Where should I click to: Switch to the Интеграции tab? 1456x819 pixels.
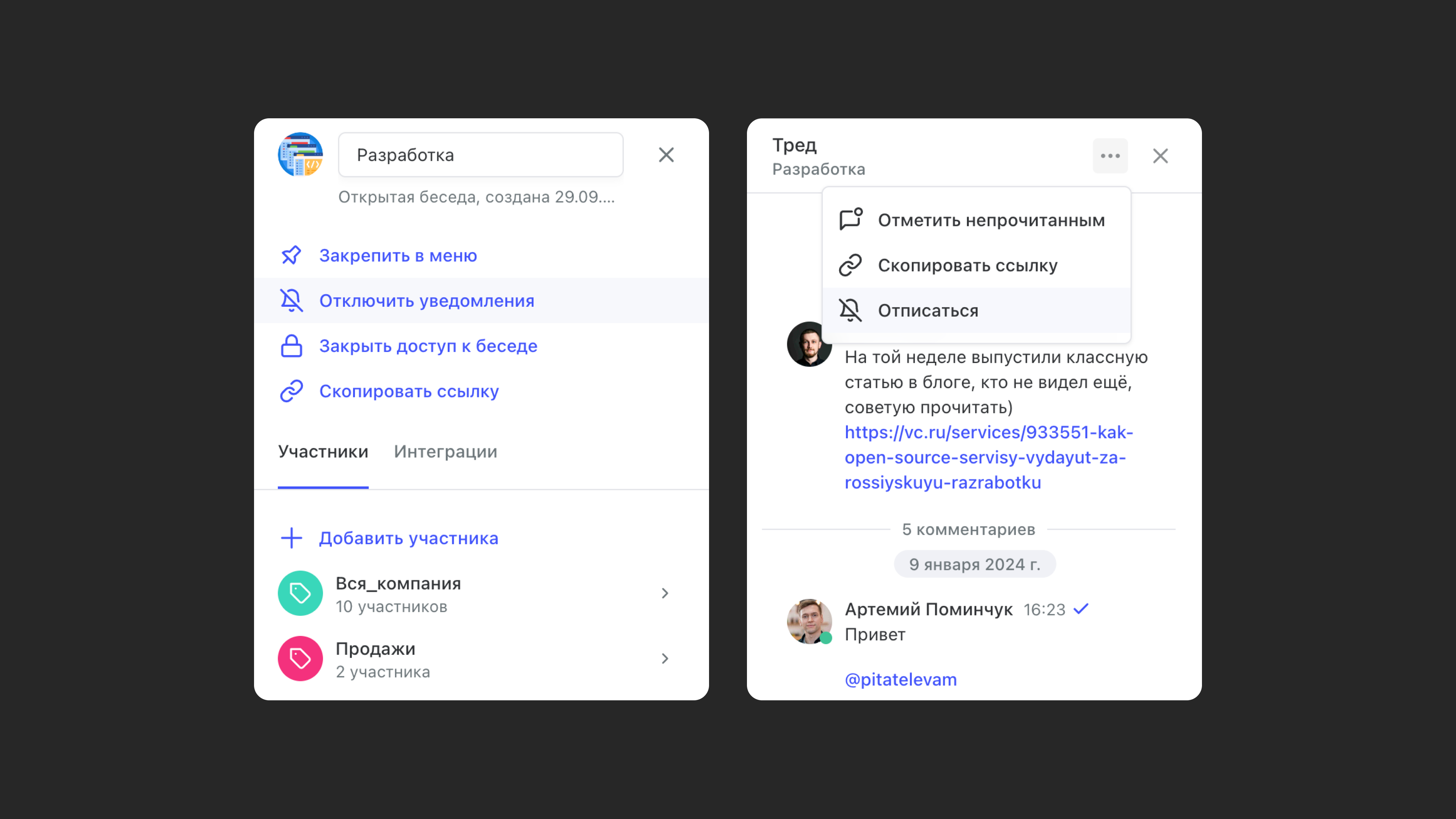(446, 452)
